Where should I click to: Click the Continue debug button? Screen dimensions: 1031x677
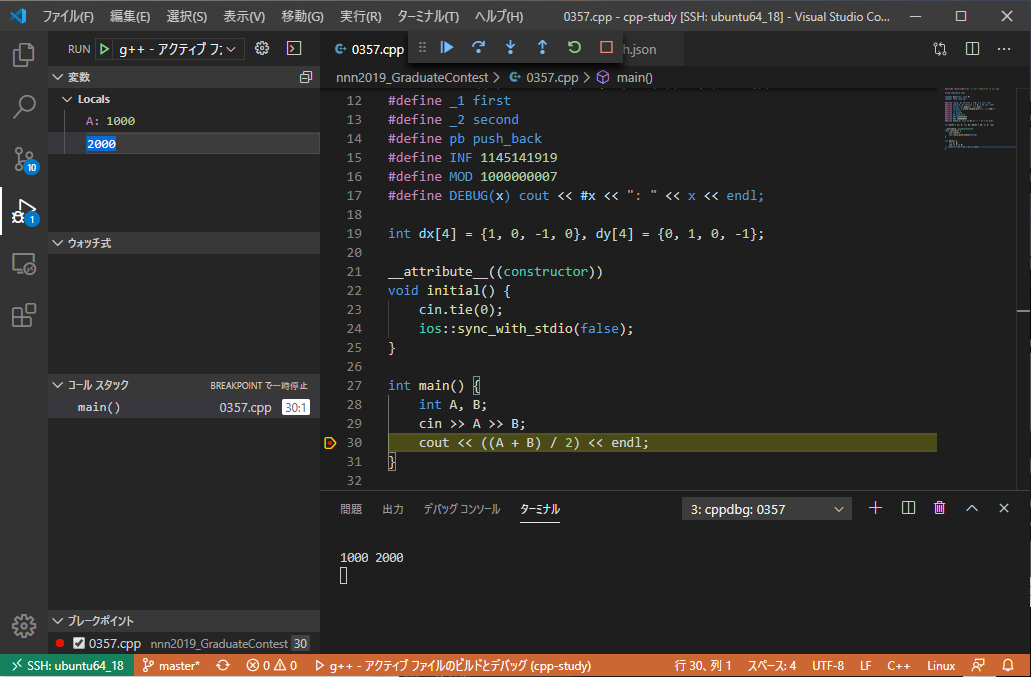click(x=447, y=47)
